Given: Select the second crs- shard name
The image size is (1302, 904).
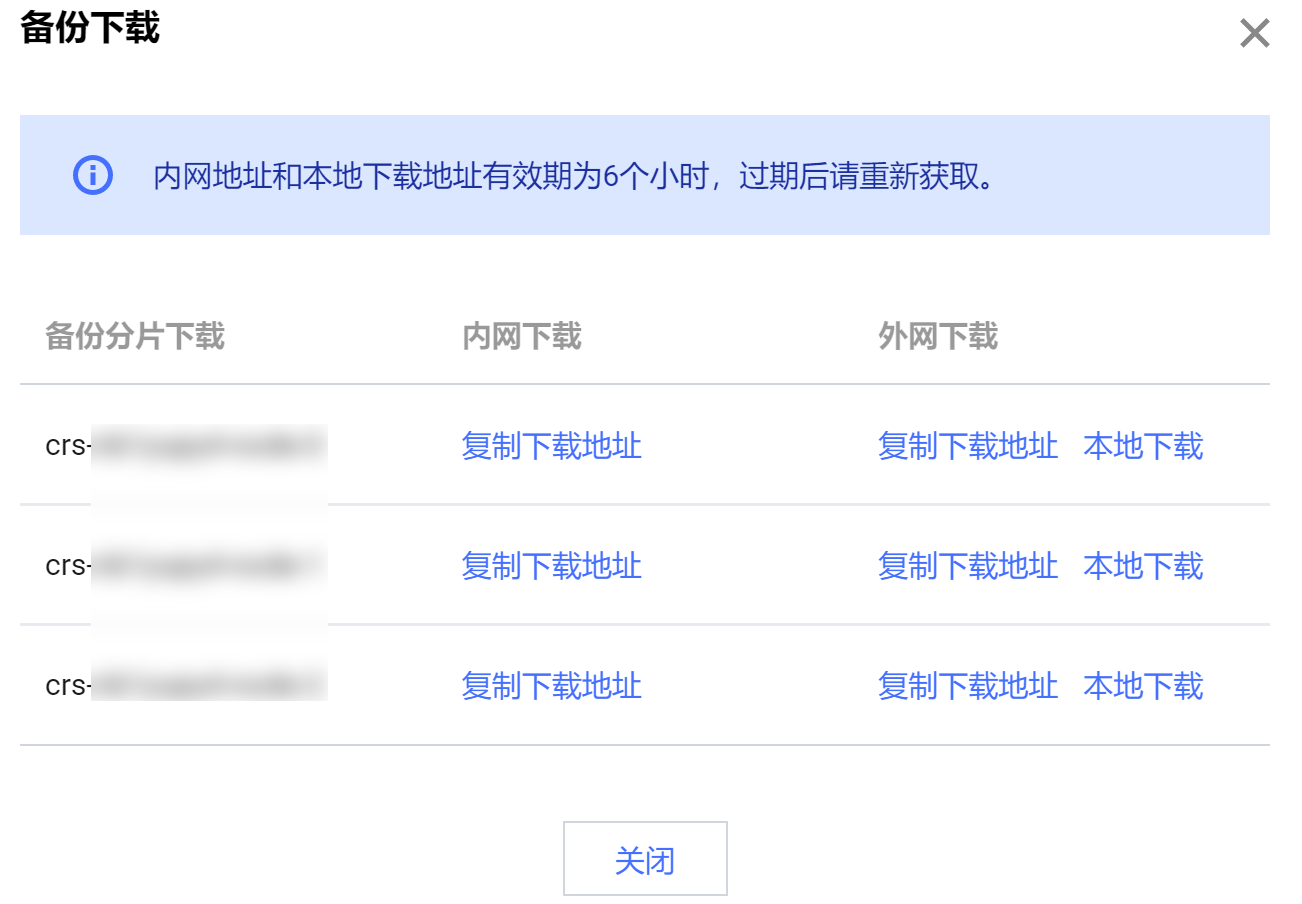Looking at the screenshot, I should pos(186,566).
